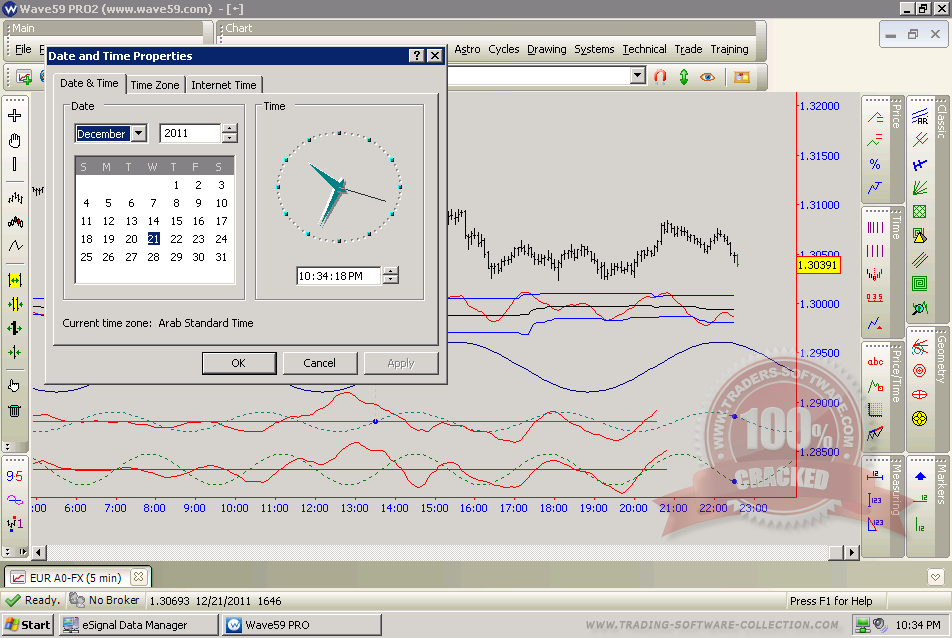Click the percent icon in Price panel

point(875,164)
